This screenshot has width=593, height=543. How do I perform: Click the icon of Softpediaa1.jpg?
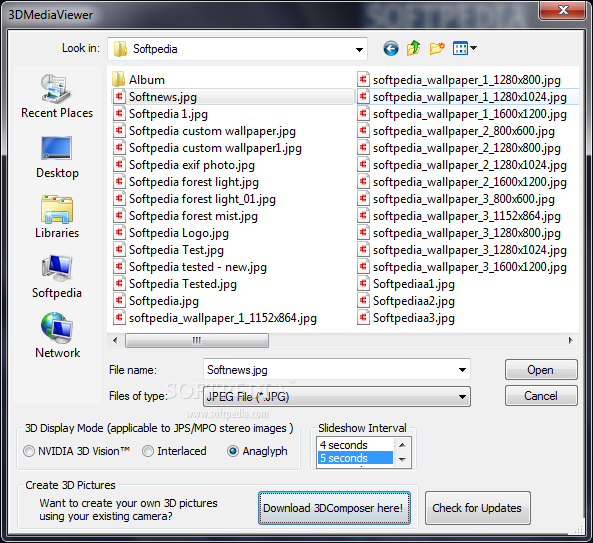363,284
